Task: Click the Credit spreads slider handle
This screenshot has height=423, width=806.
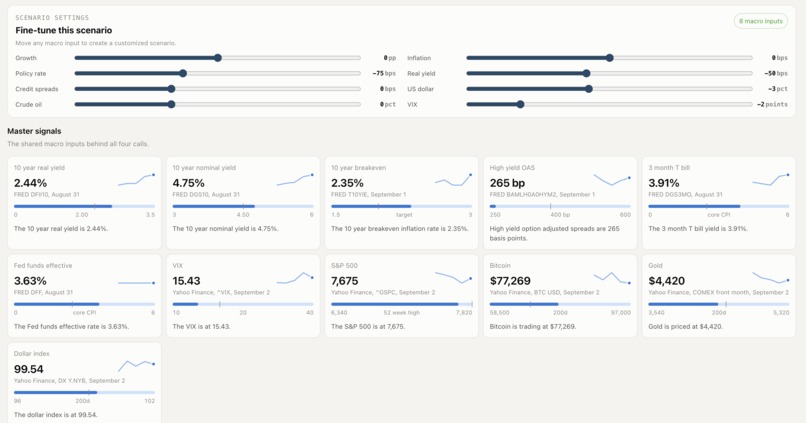Action: (172, 89)
